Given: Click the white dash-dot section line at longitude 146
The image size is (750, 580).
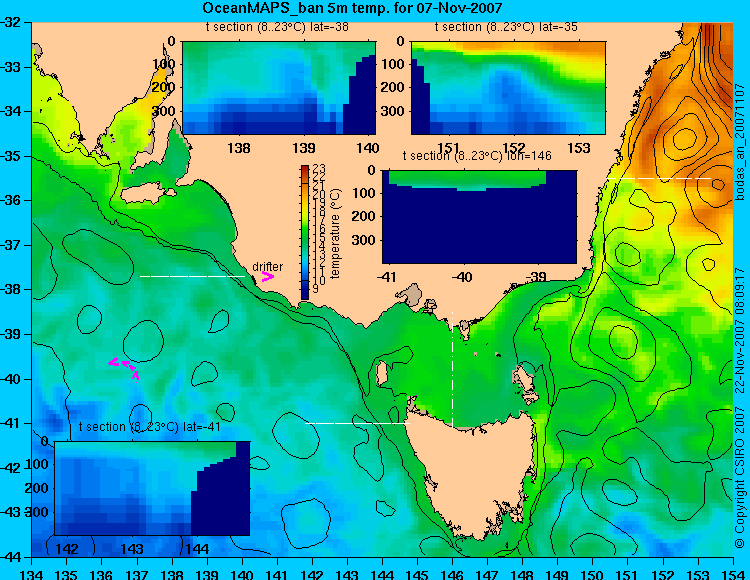Looking at the screenshot, I should pos(452,369).
